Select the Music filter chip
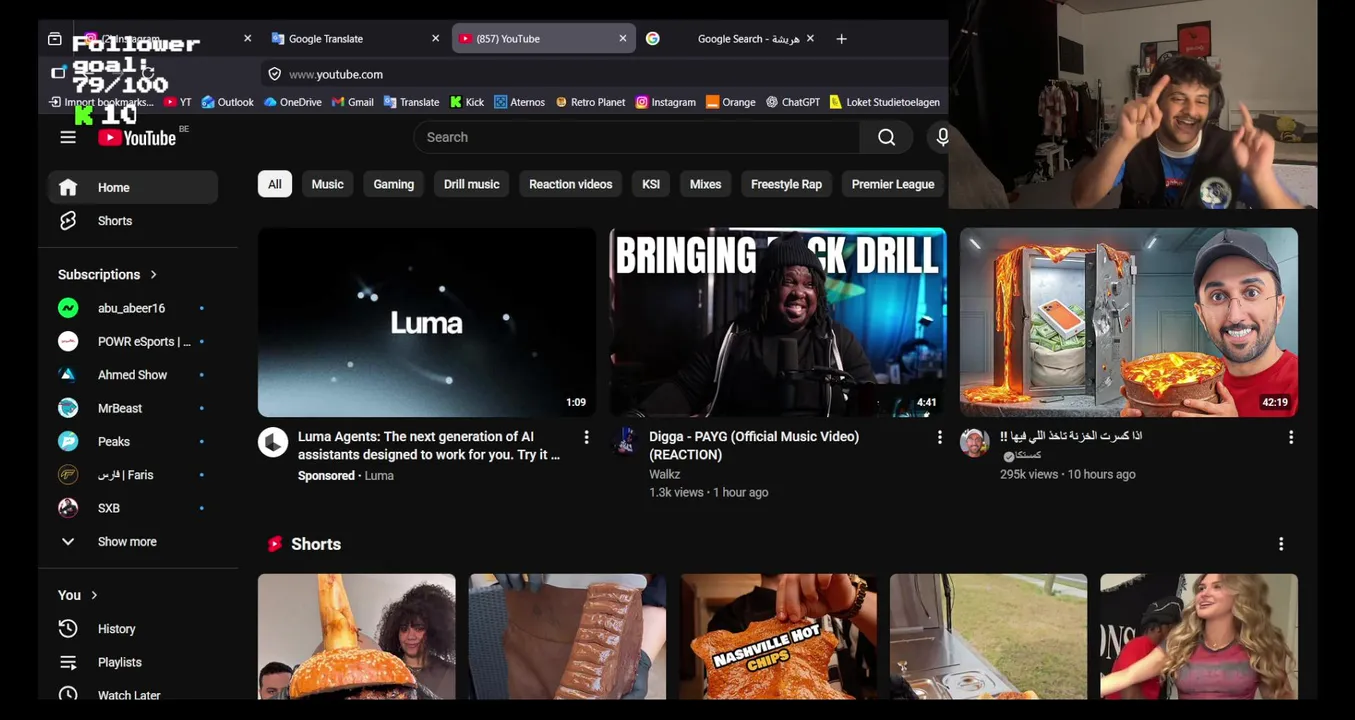Screen dimensions: 1355x720 pos(327,184)
